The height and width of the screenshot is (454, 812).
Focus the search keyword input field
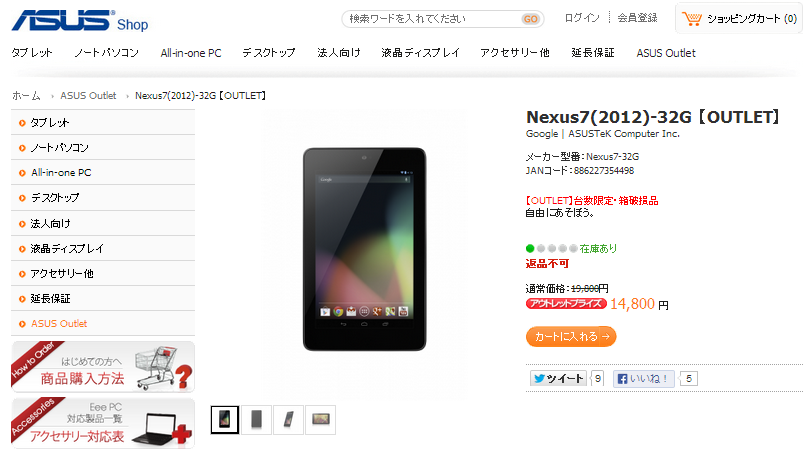point(432,19)
